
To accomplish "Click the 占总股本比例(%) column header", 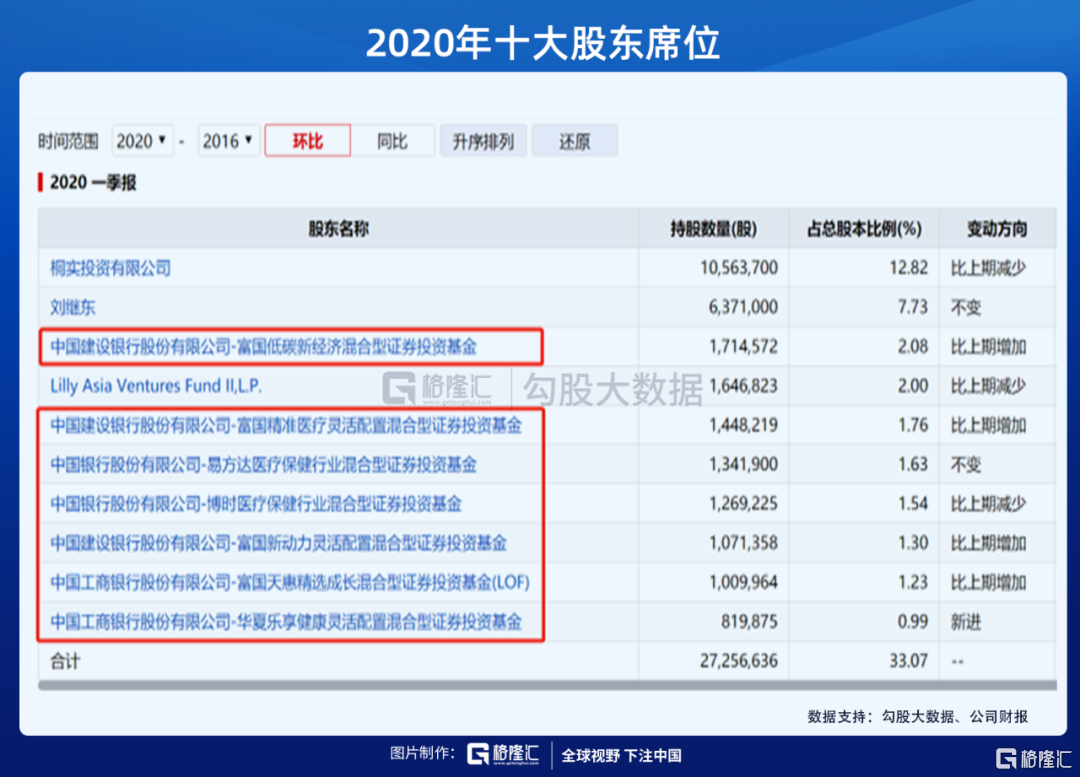I will pyautogui.click(x=864, y=229).
